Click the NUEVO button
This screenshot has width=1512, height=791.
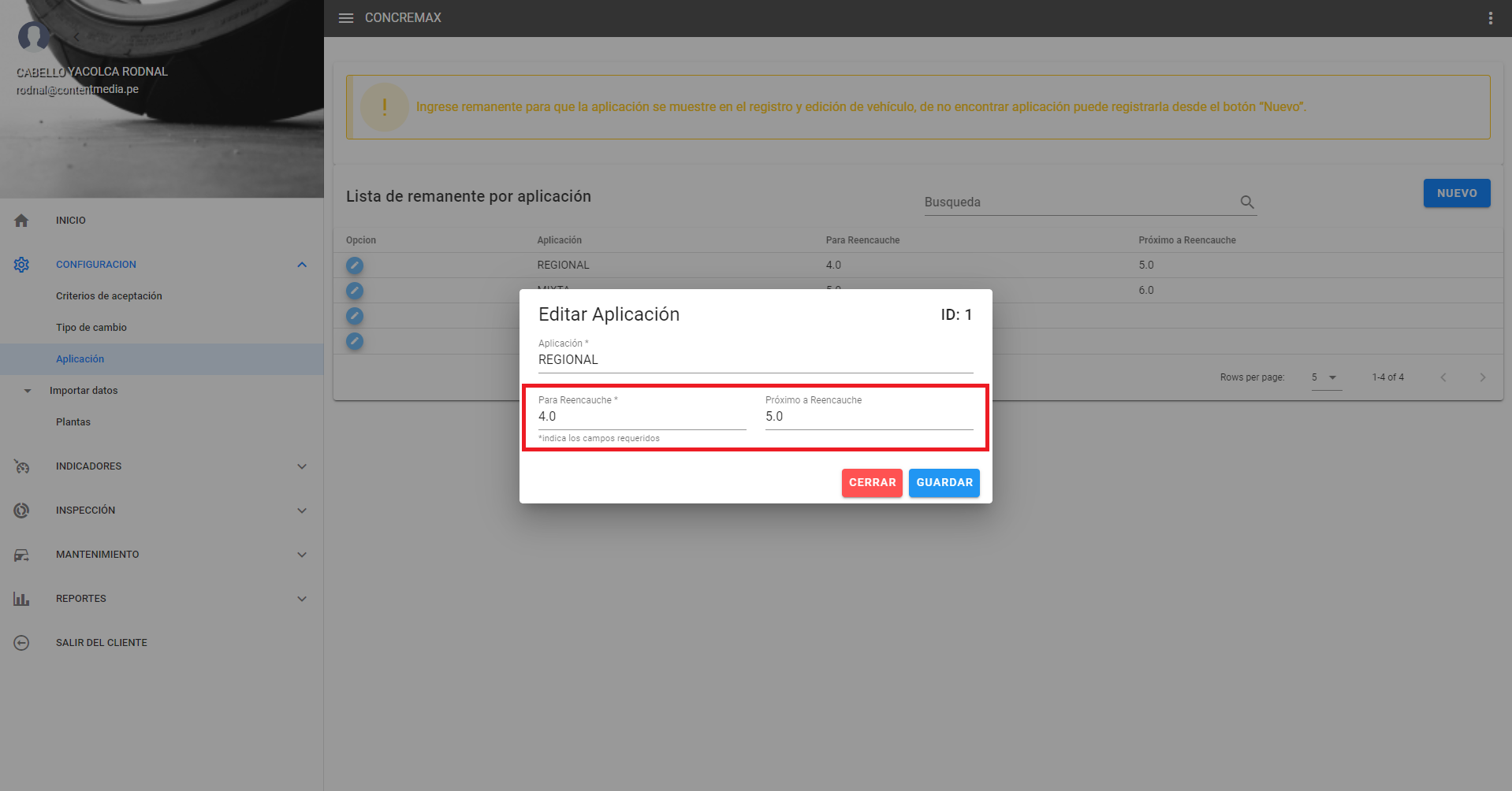(1456, 193)
